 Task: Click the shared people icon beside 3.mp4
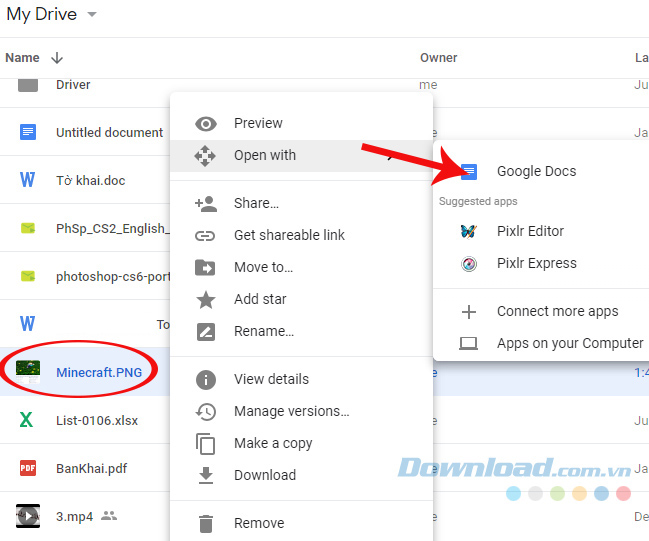(x=109, y=515)
